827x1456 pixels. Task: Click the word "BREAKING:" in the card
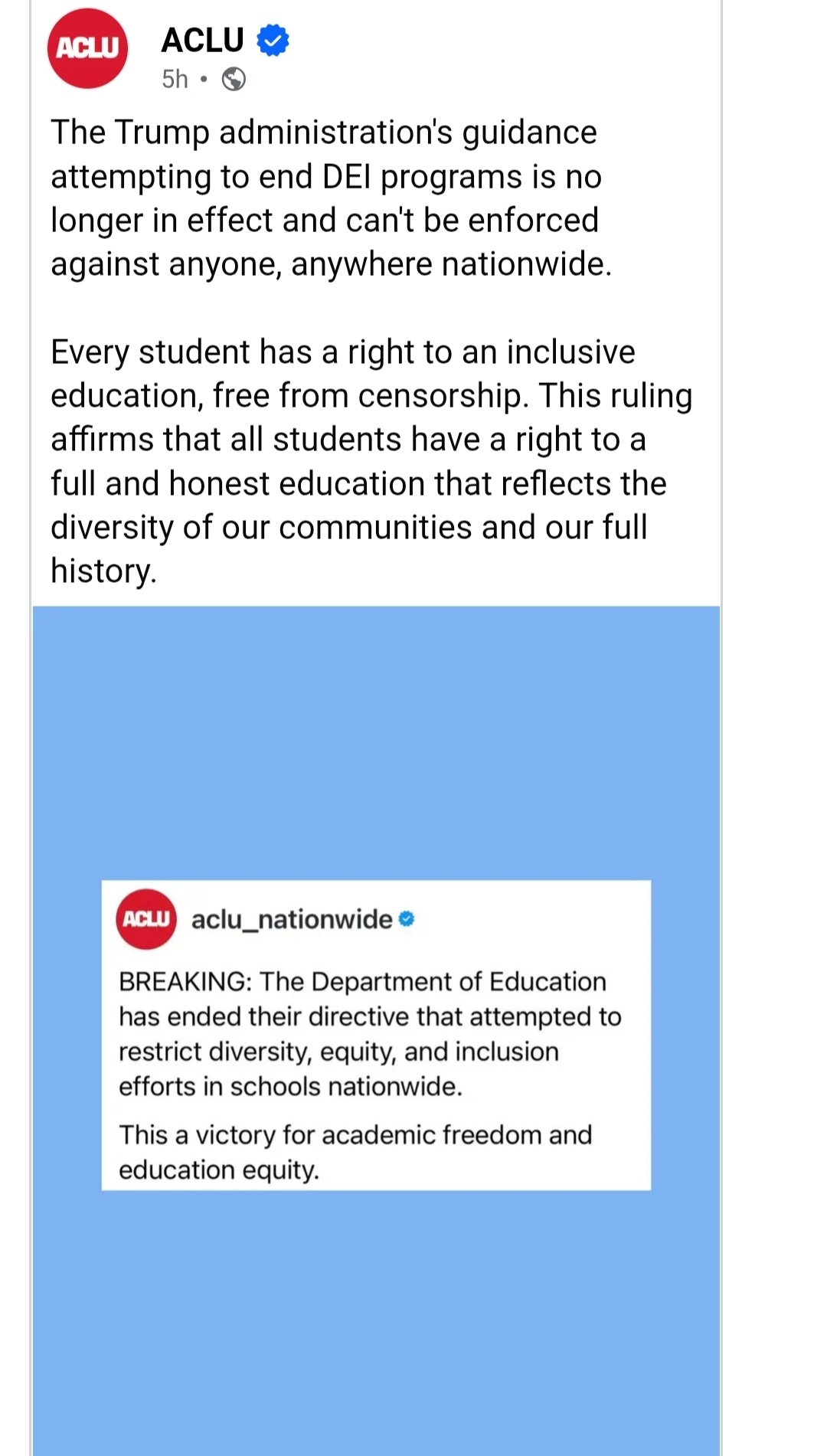(x=185, y=982)
